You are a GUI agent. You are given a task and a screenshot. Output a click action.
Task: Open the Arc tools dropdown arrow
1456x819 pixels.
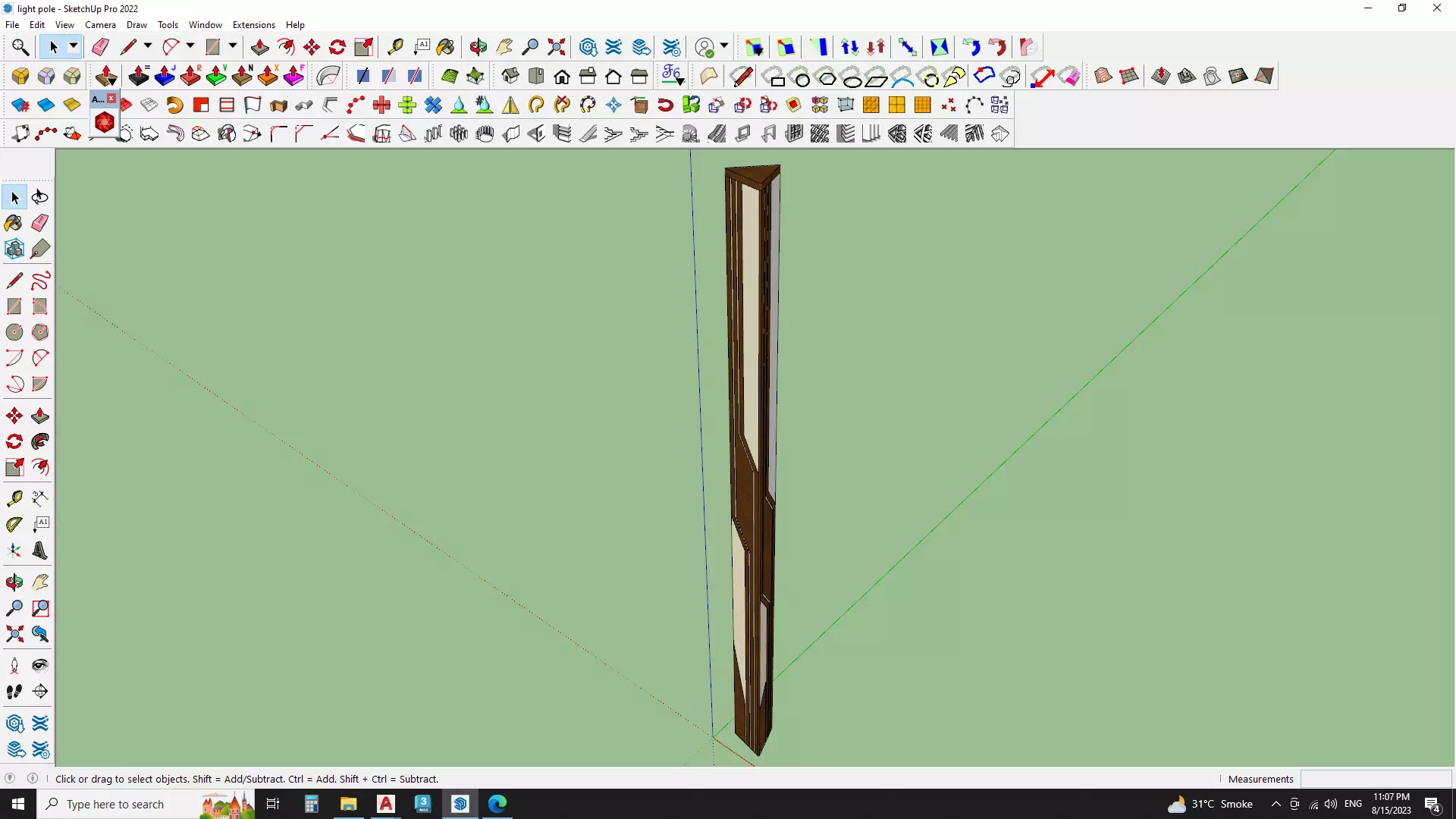[x=190, y=47]
